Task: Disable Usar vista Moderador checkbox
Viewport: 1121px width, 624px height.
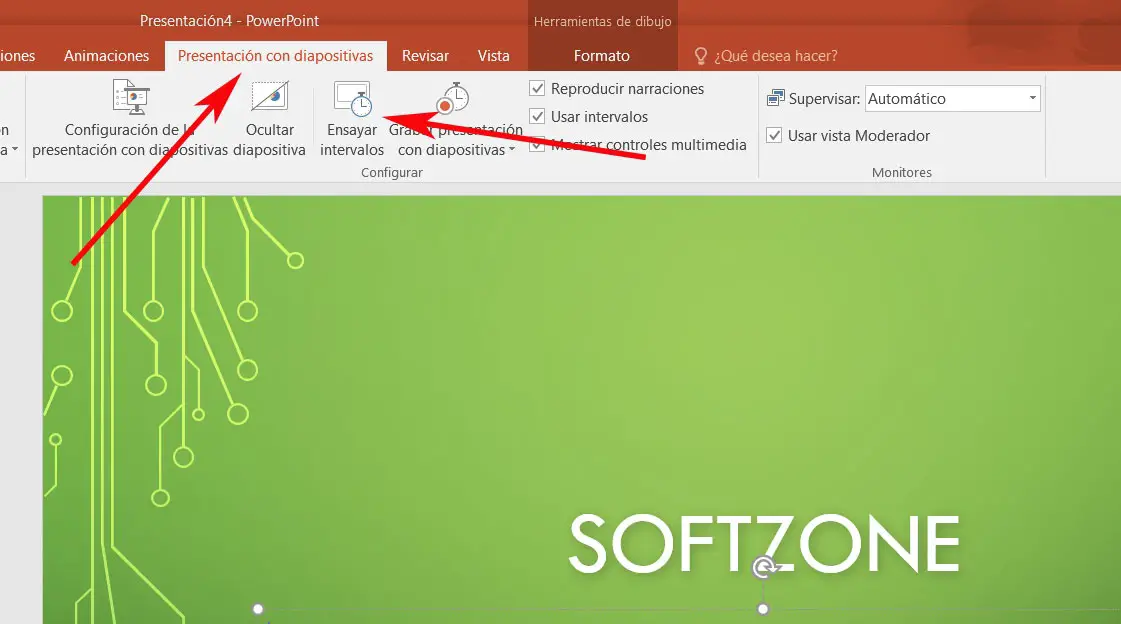Action: pyautogui.click(x=774, y=135)
